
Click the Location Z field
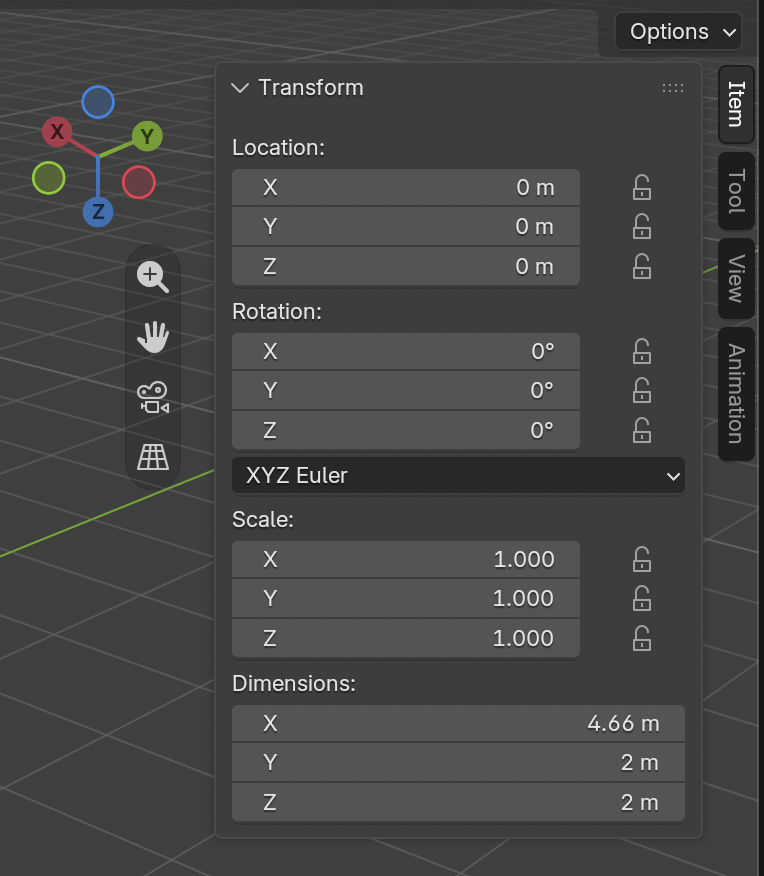pos(405,266)
